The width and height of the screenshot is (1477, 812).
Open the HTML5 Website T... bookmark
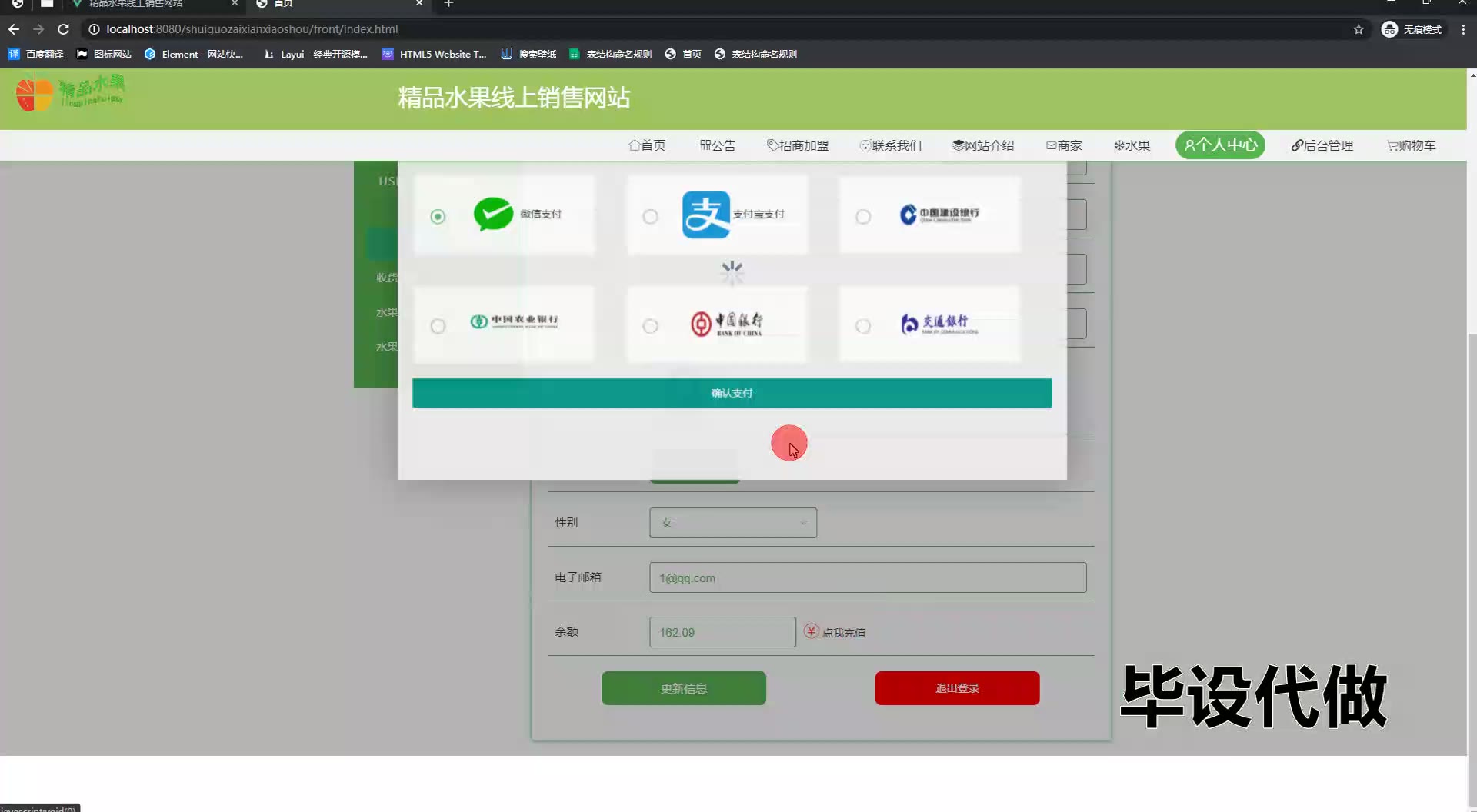coord(435,54)
